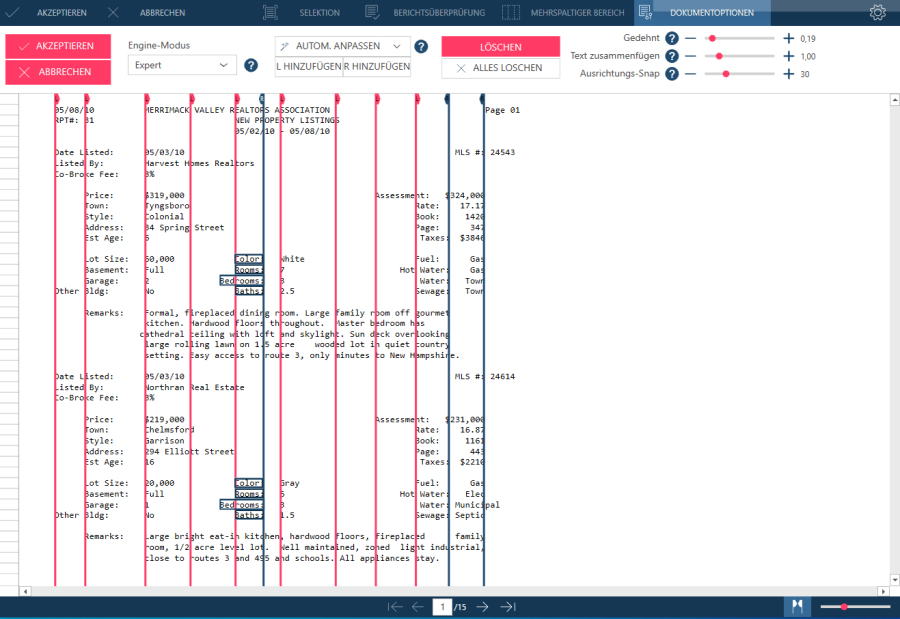Click the red ABBRECHEN button
Viewport: 900px width, 619px height.
pyautogui.click(x=58, y=72)
